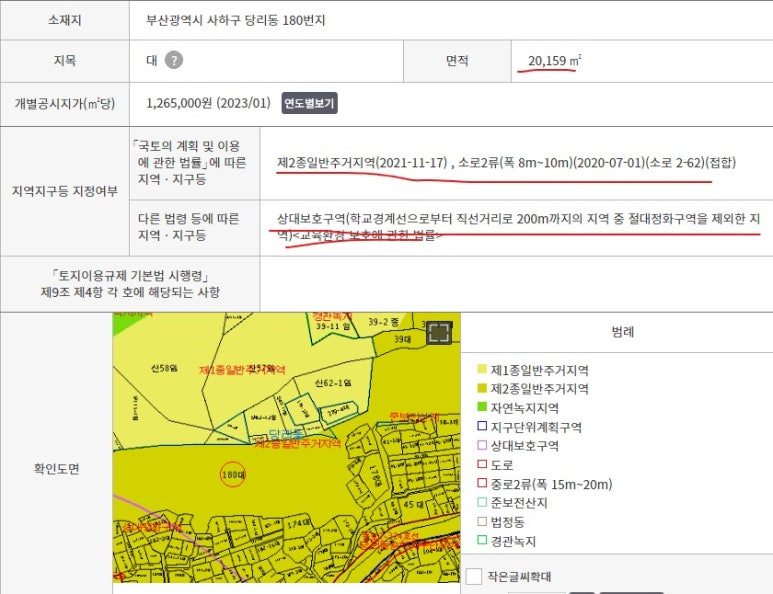Click the 상대보호구역 regulation description text
The width and height of the screenshot is (773, 594).
pos(518,226)
